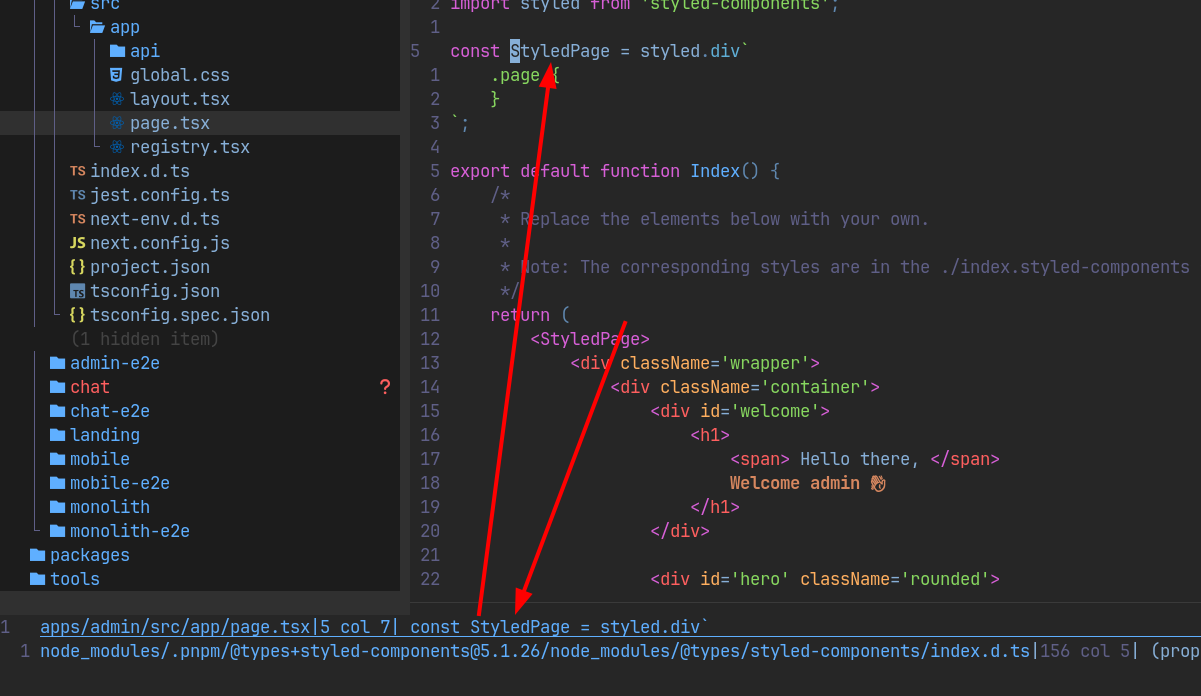The image size is (1201, 696).
Task: Click the folder icon beside admin-e2e
Action: [x=58, y=363]
